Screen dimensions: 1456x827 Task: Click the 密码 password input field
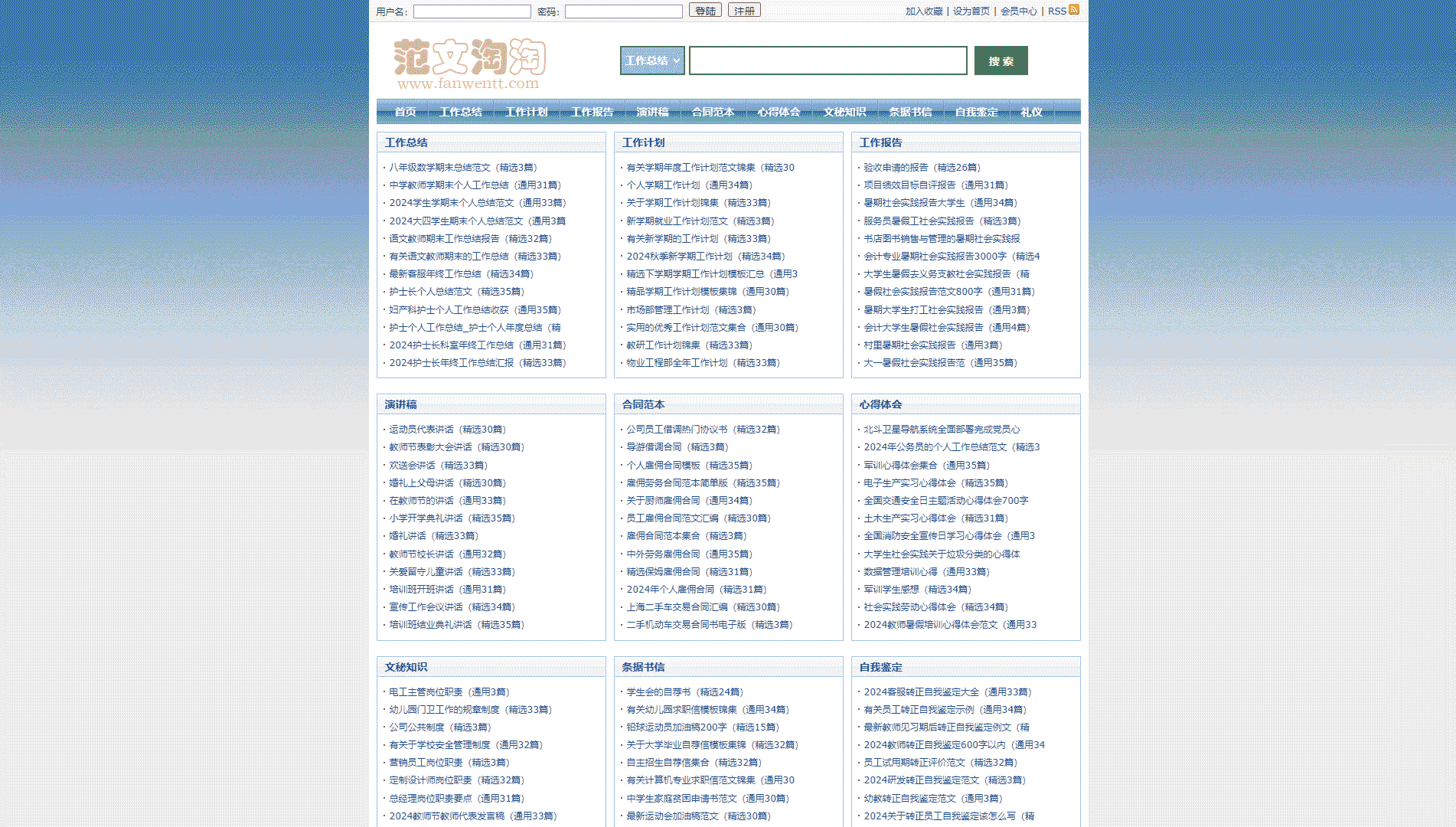coord(624,11)
